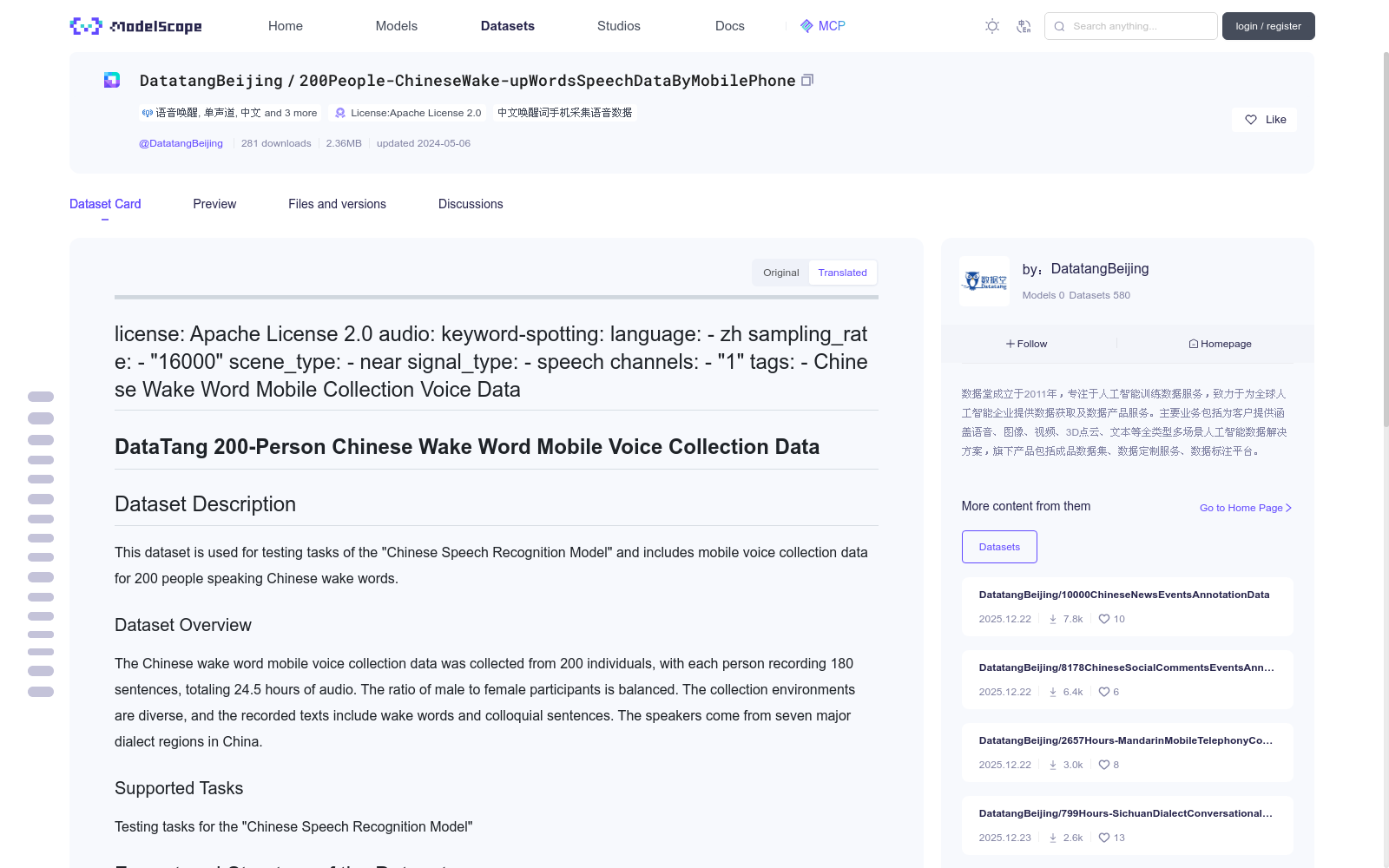
Task: Open the ModelScope logo home link
Action: click(x=135, y=26)
